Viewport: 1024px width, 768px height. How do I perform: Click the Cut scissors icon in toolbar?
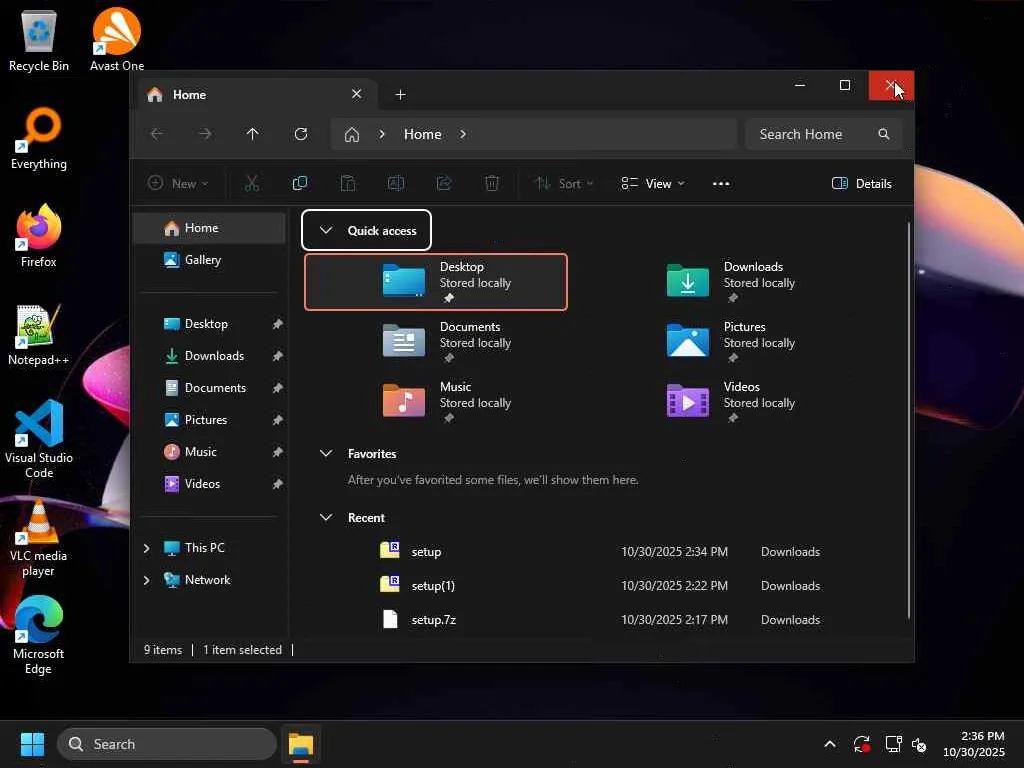pyautogui.click(x=251, y=184)
